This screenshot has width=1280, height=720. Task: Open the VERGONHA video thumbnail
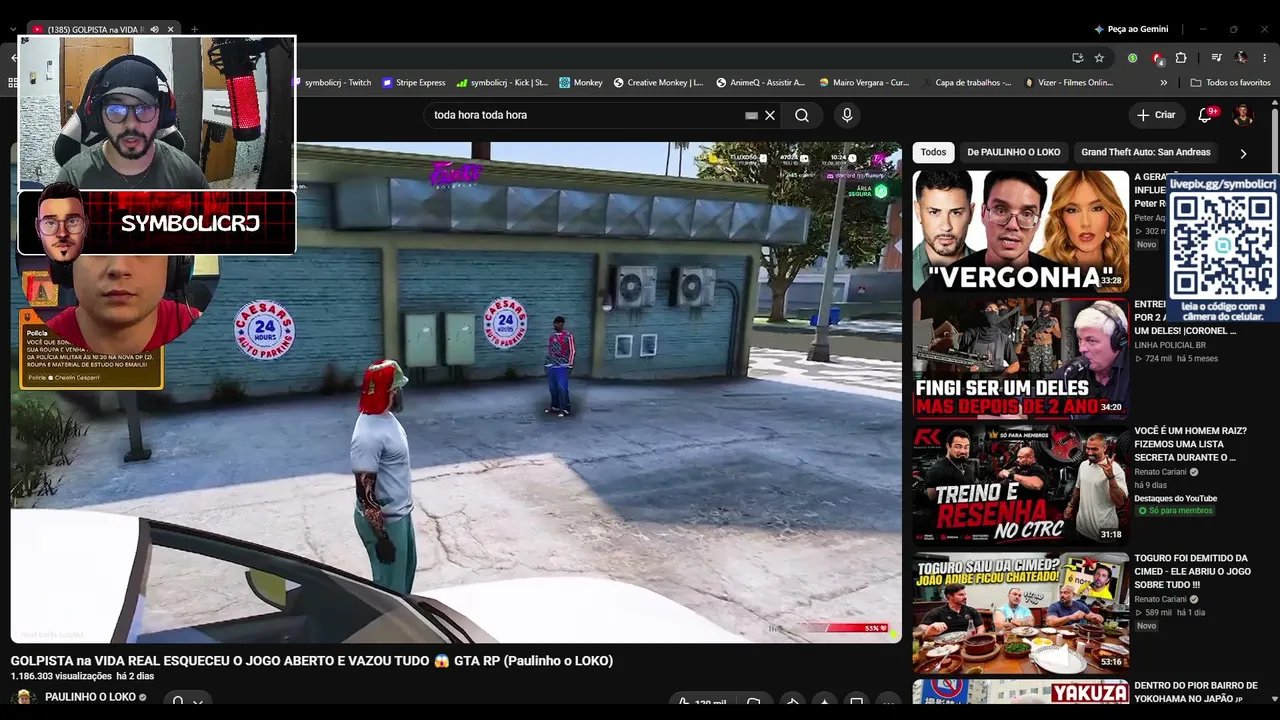tap(1020, 230)
